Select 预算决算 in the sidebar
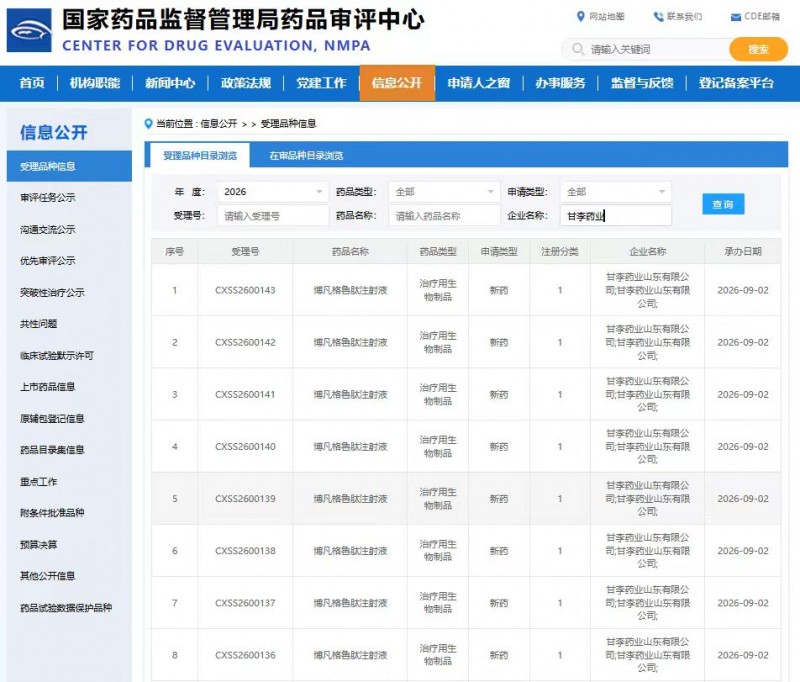 click(x=39, y=544)
